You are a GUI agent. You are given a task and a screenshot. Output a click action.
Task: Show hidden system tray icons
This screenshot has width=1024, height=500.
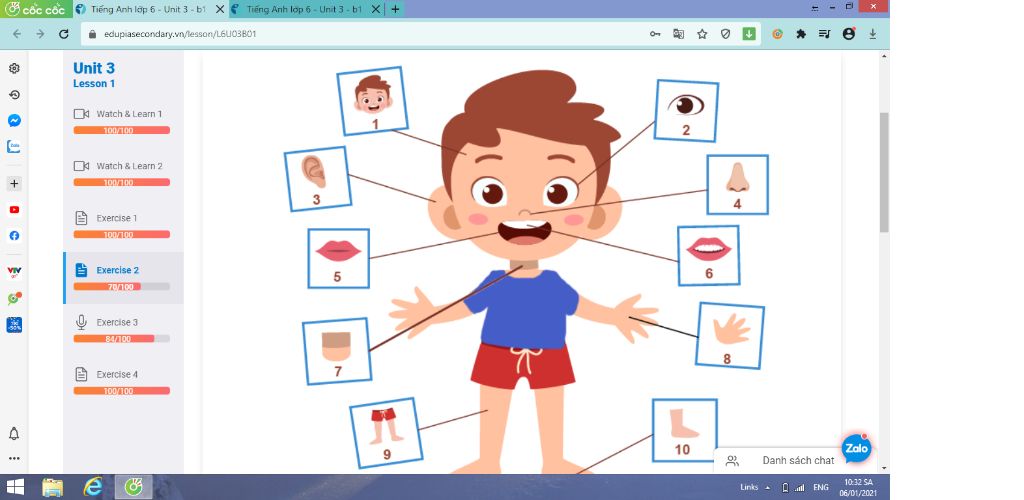(767, 488)
